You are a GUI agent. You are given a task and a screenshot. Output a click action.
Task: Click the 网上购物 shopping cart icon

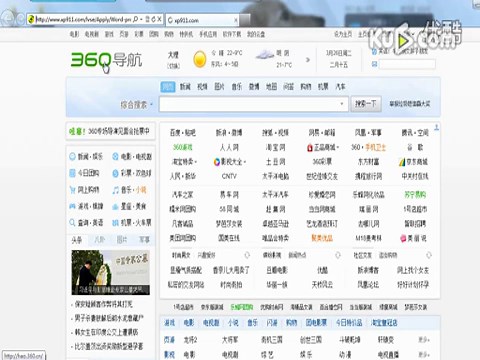click(72, 190)
